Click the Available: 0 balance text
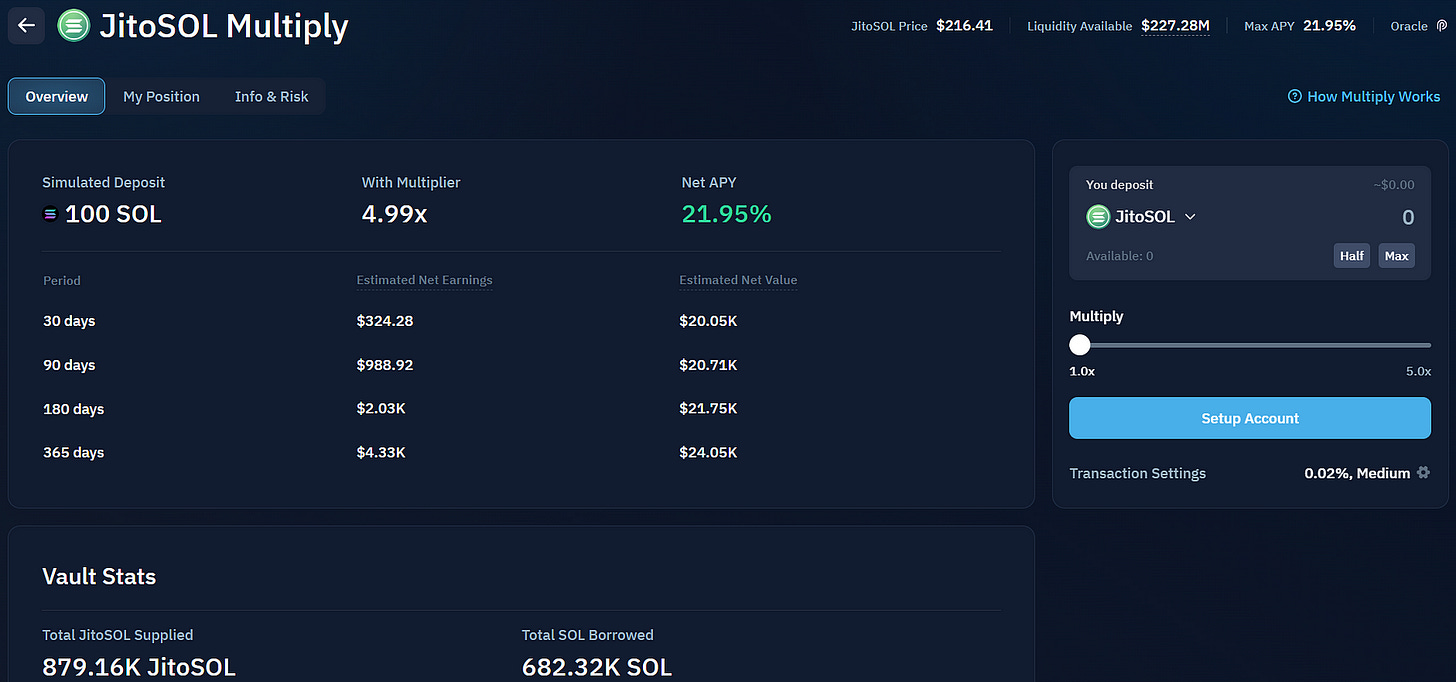 [x=1119, y=256]
